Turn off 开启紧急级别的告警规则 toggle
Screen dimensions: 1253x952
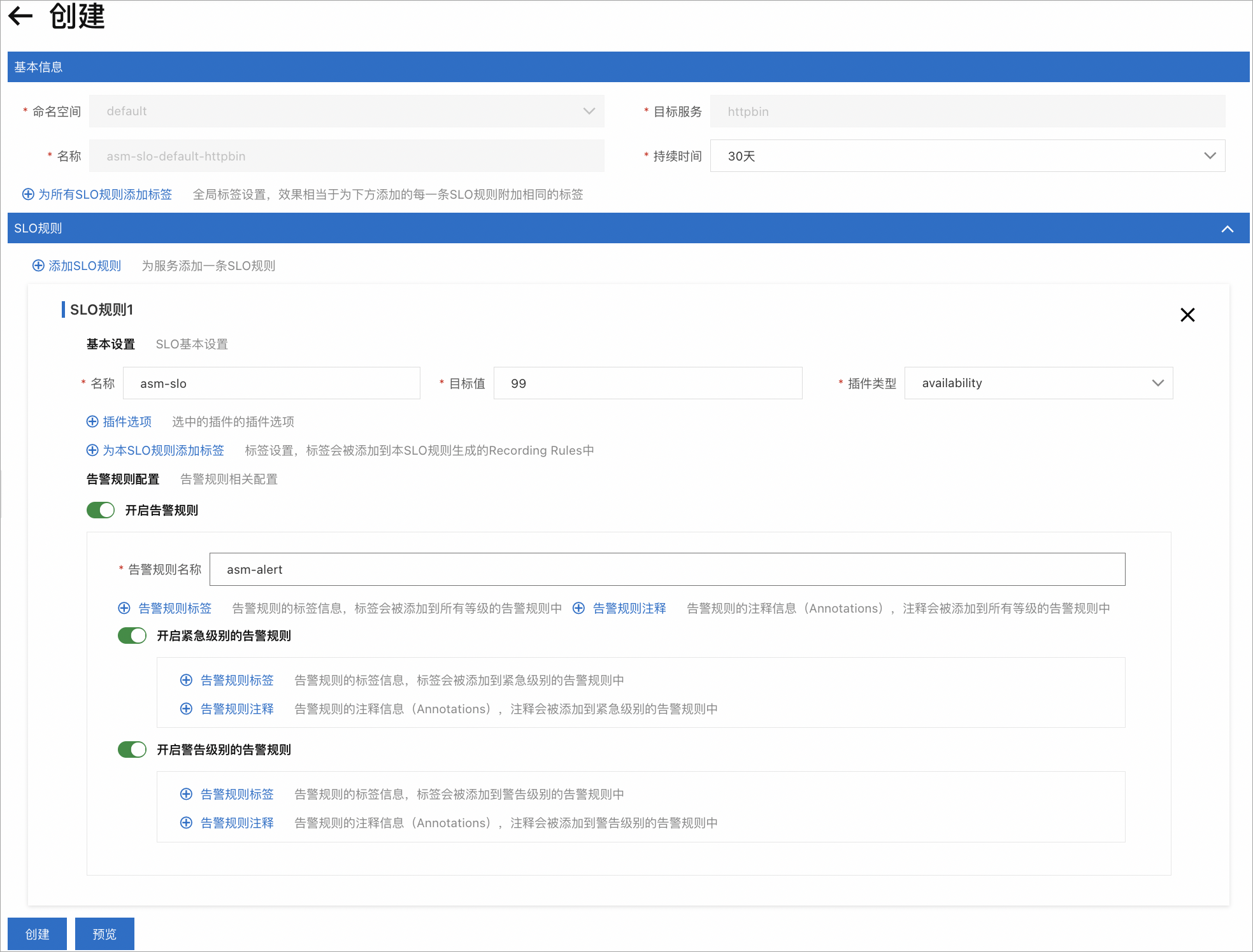pos(132,636)
